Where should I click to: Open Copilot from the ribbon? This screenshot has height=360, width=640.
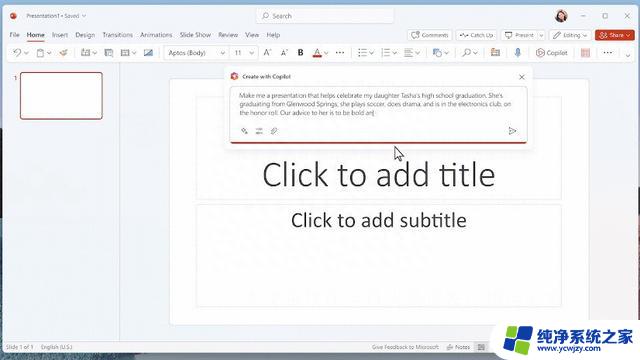click(551, 53)
